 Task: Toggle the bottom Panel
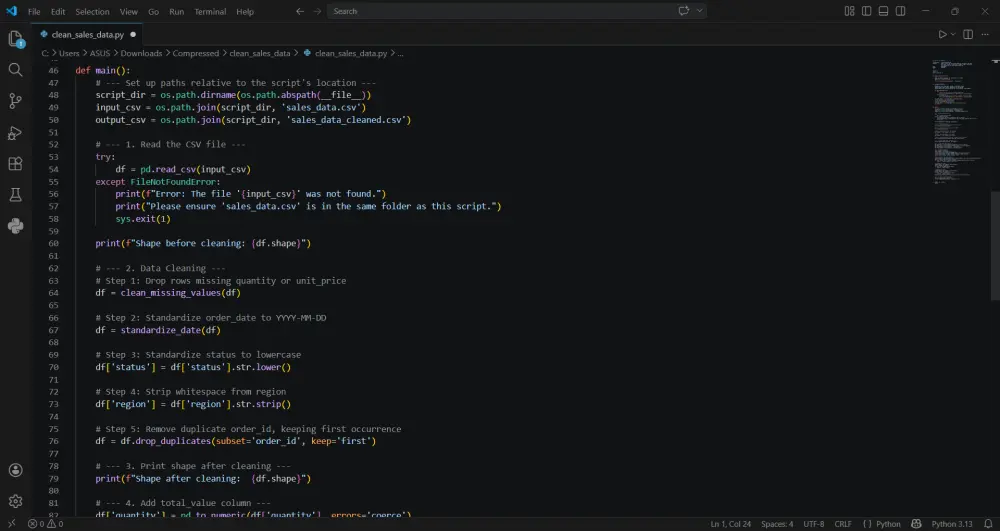tap(883, 11)
